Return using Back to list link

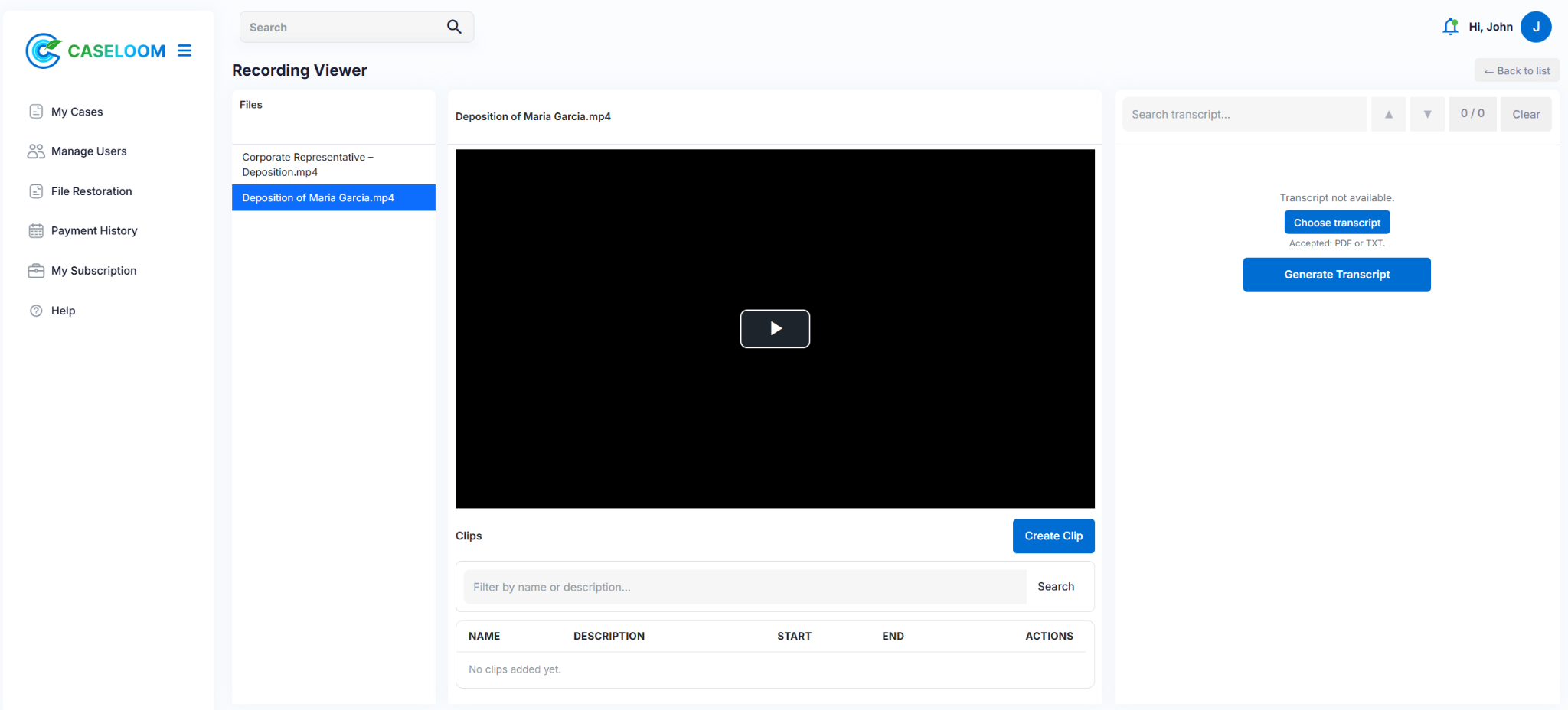pyautogui.click(x=1517, y=71)
